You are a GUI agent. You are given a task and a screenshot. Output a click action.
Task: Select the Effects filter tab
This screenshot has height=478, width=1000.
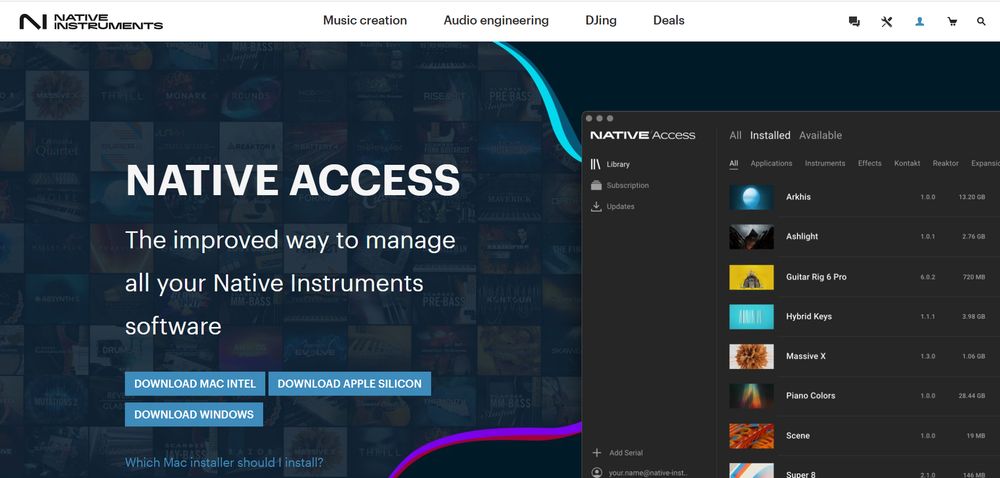pyautogui.click(x=869, y=163)
